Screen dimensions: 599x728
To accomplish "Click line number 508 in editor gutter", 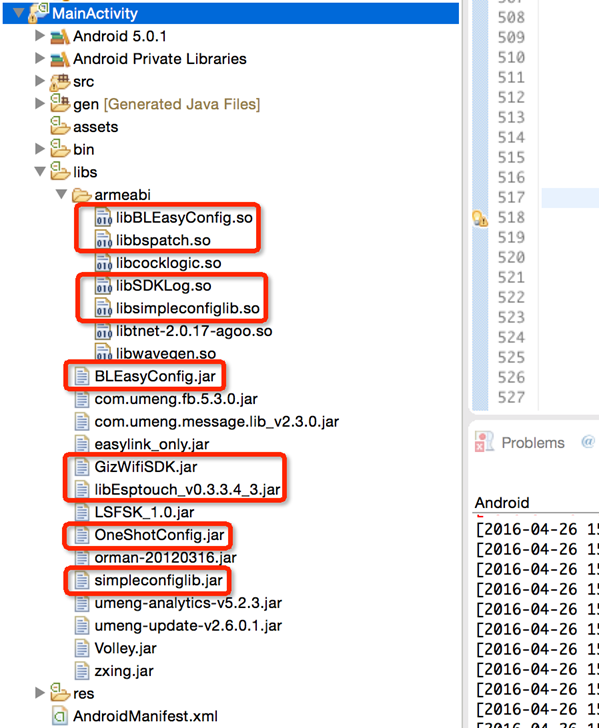I will click(511, 17).
